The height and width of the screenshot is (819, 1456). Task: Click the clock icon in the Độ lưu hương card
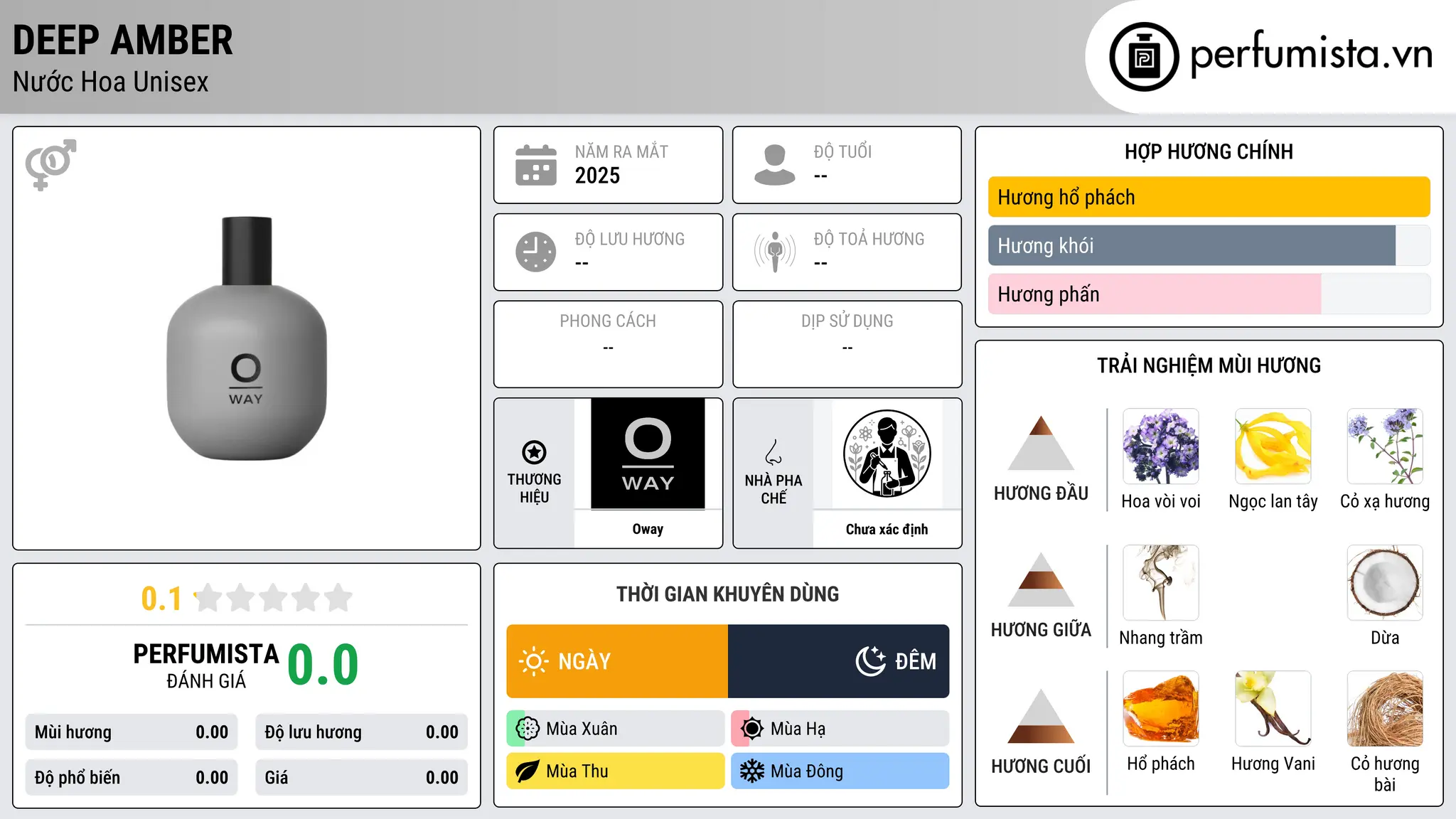click(536, 252)
